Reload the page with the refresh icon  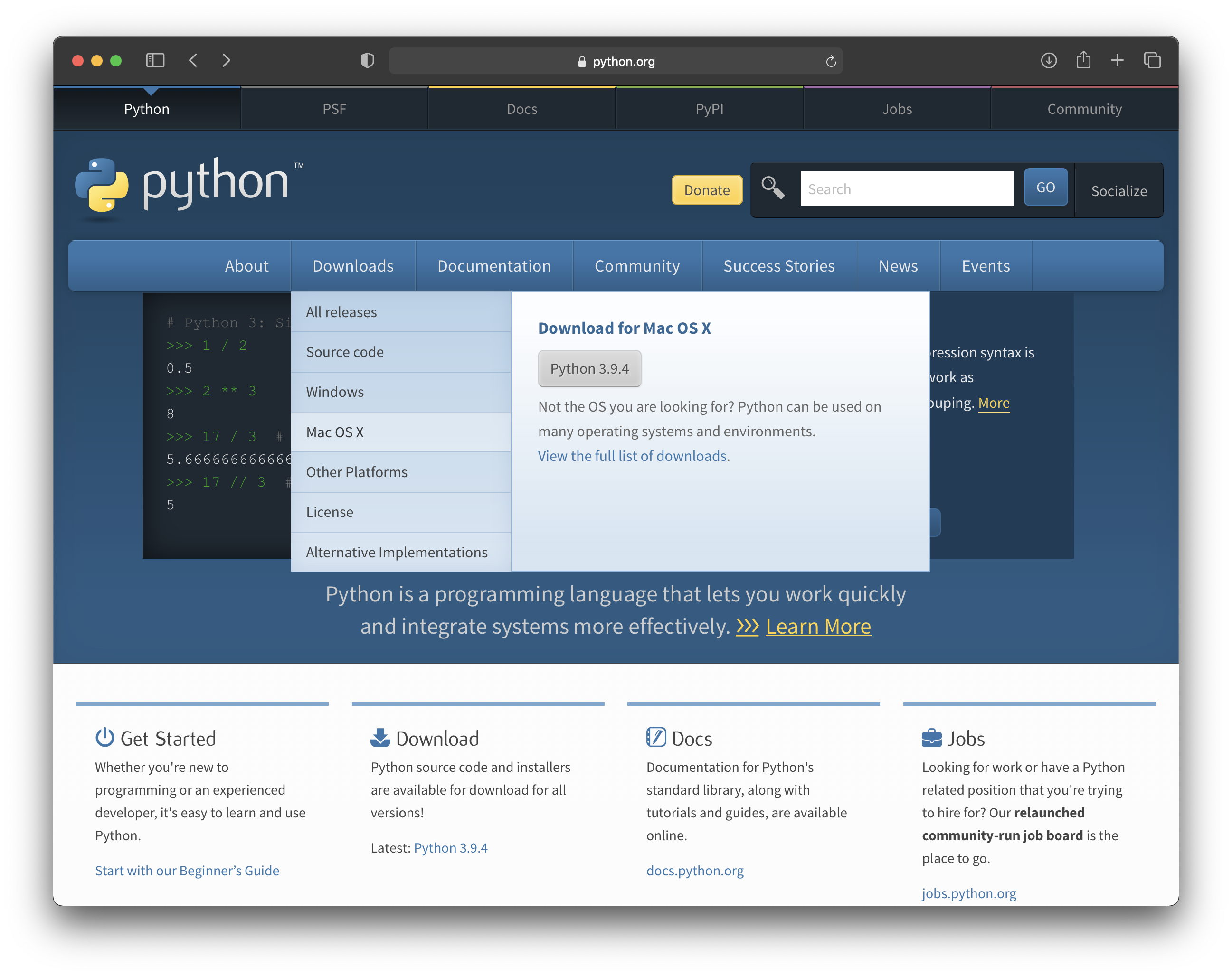(x=831, y=61)
